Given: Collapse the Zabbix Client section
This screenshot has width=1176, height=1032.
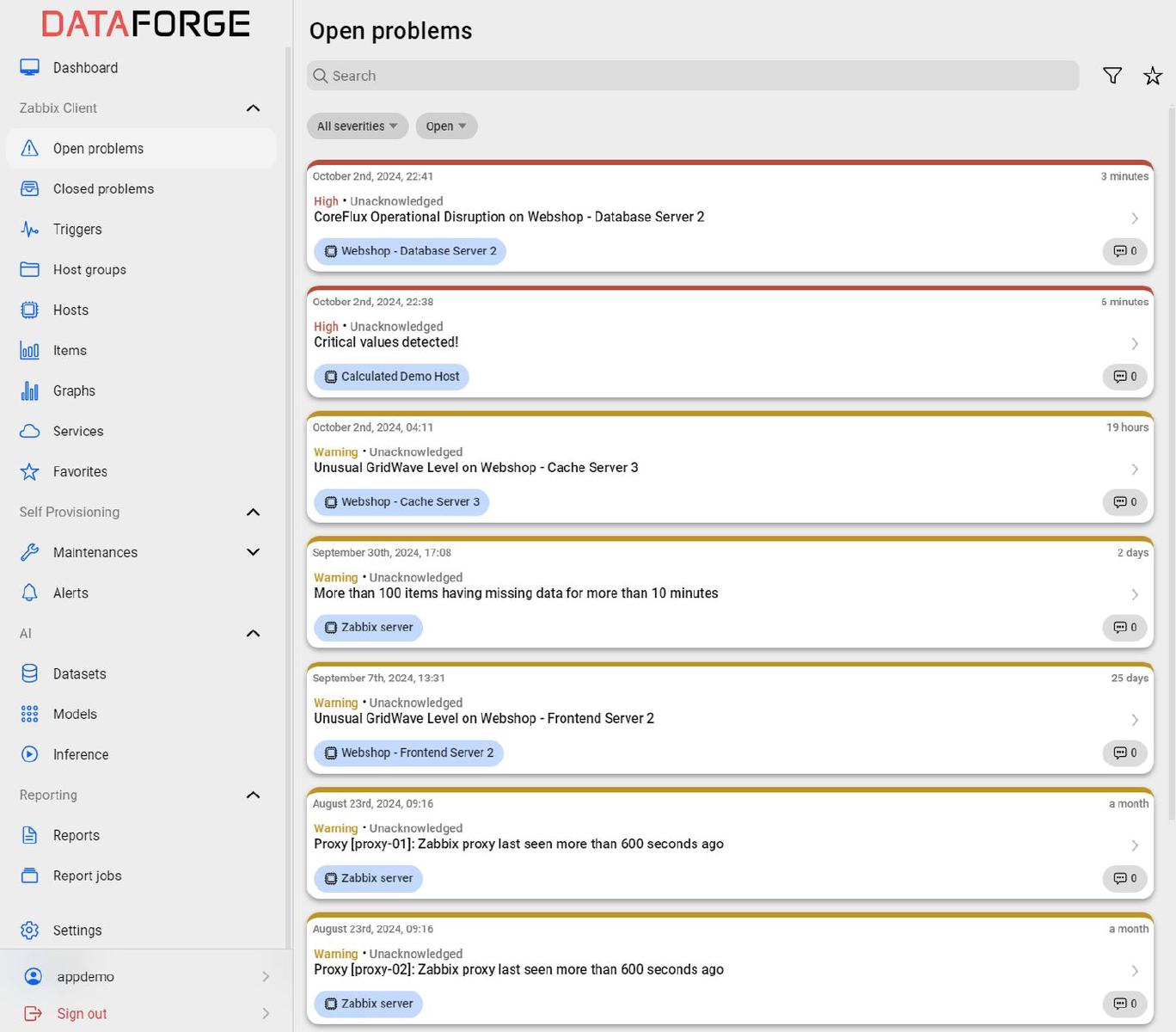Looking at the screenshot, I should click(x=253, y=108).
